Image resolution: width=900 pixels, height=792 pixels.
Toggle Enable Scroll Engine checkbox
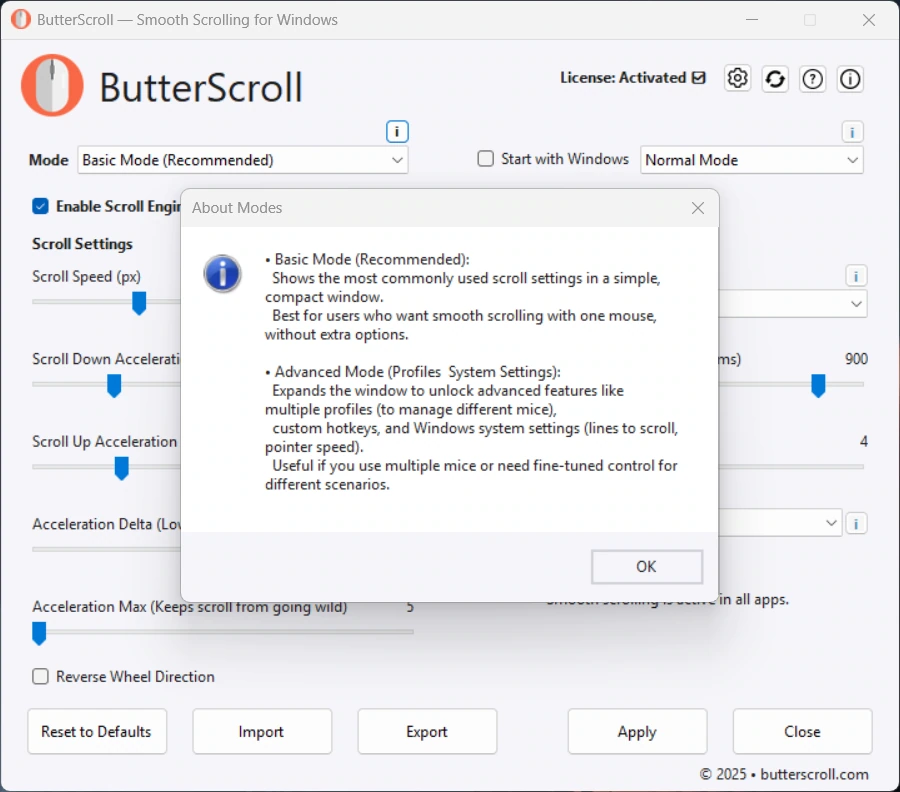40,206
